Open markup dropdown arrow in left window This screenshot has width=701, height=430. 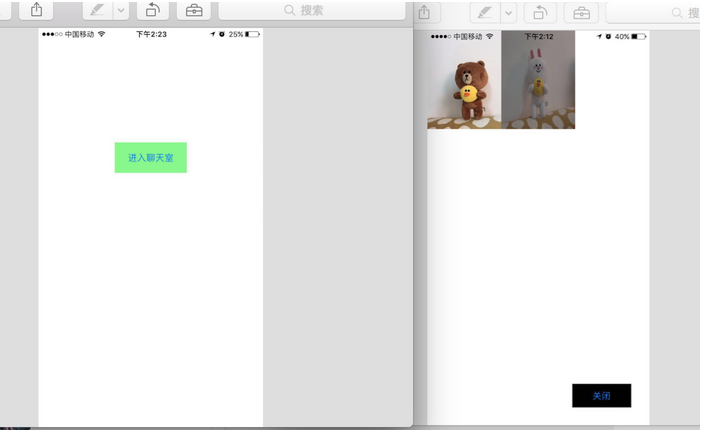tap(121, 10)
